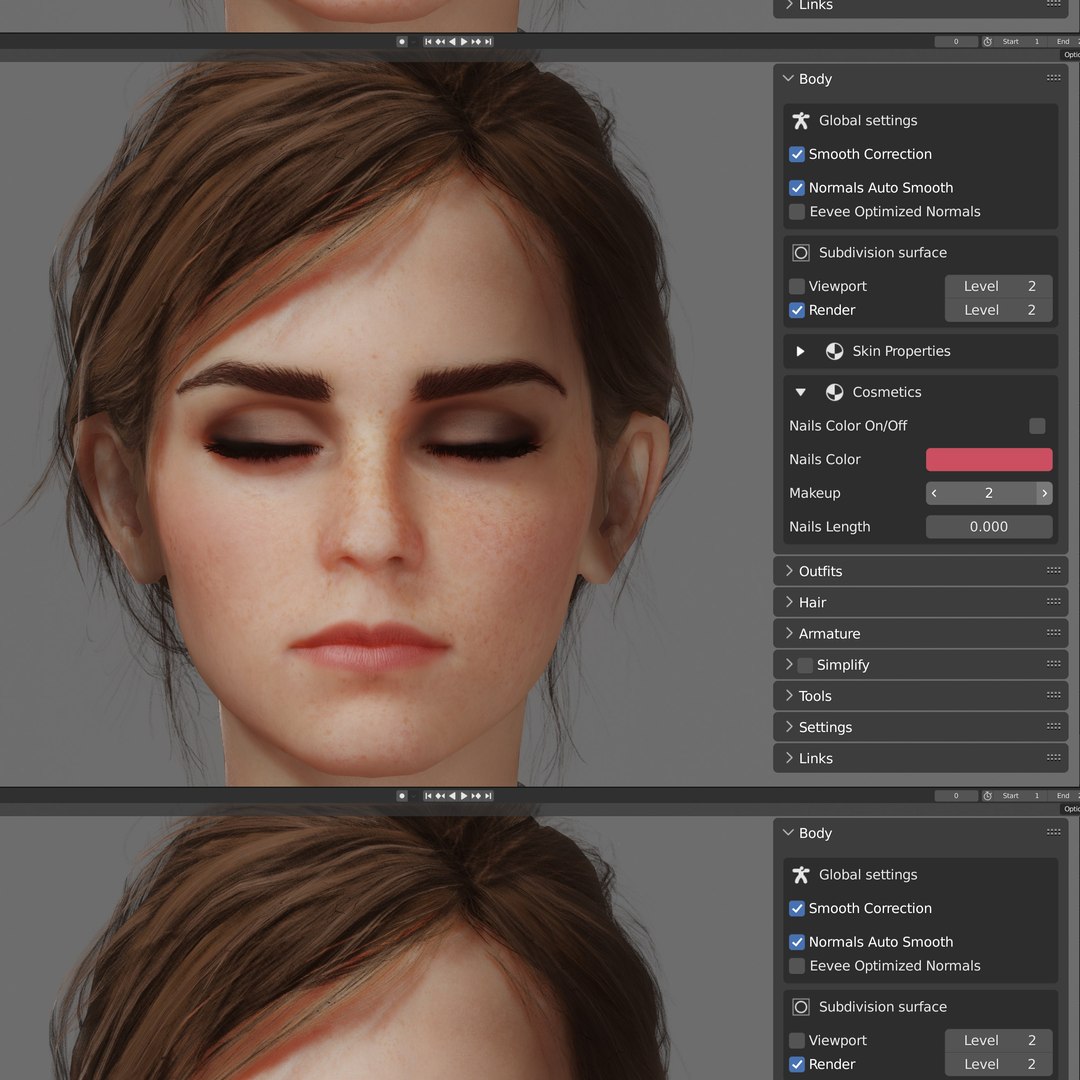Jump to last frame in upper timeline

488,42
